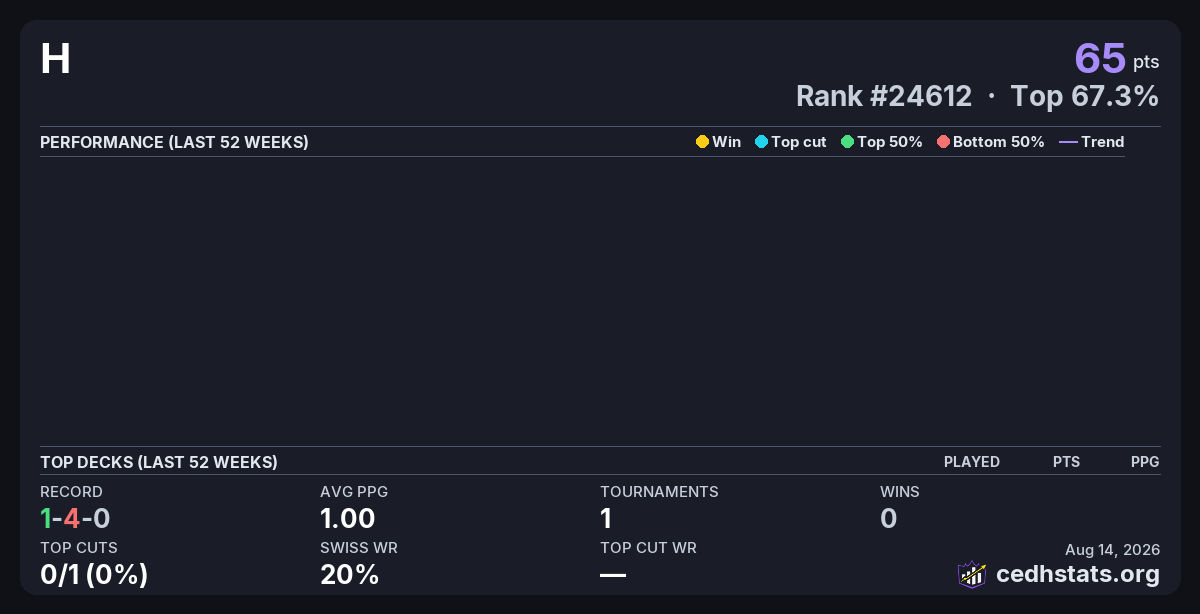Select the 1-4-0 record value
1200x614 pixels.
(75, 518)
